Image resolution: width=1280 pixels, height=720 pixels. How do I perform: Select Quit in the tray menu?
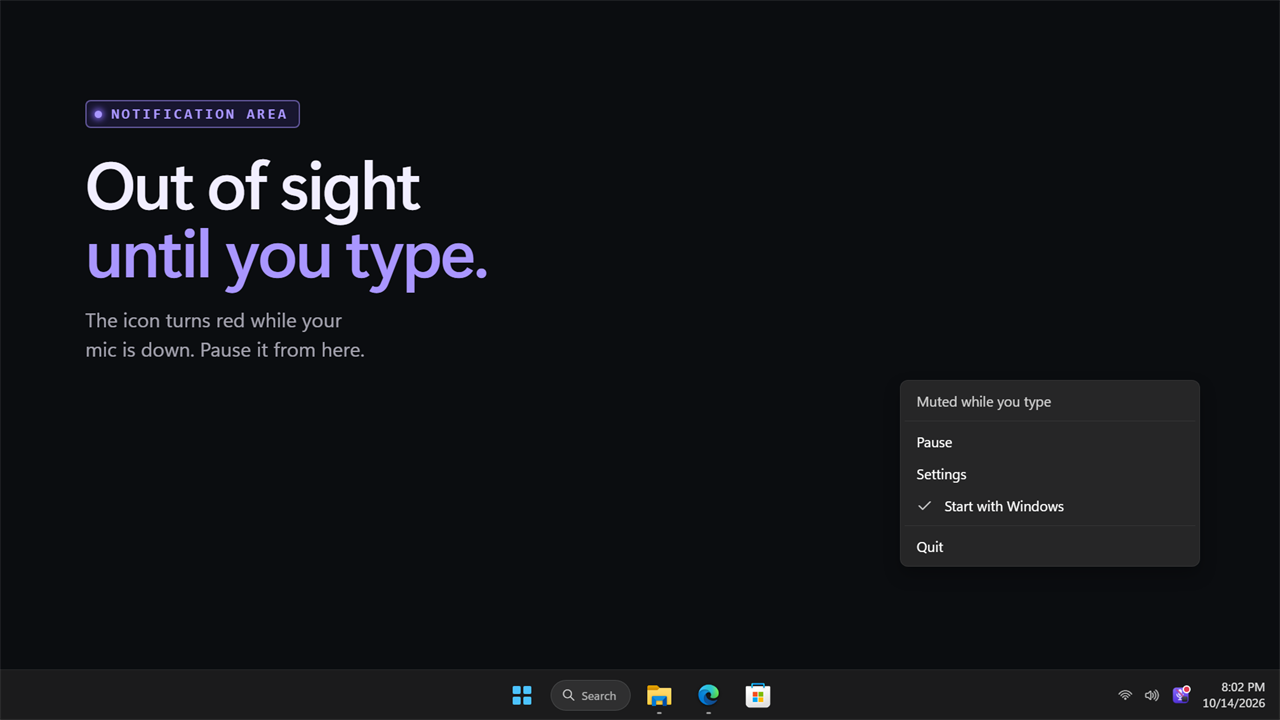(x=1050, y=547)
